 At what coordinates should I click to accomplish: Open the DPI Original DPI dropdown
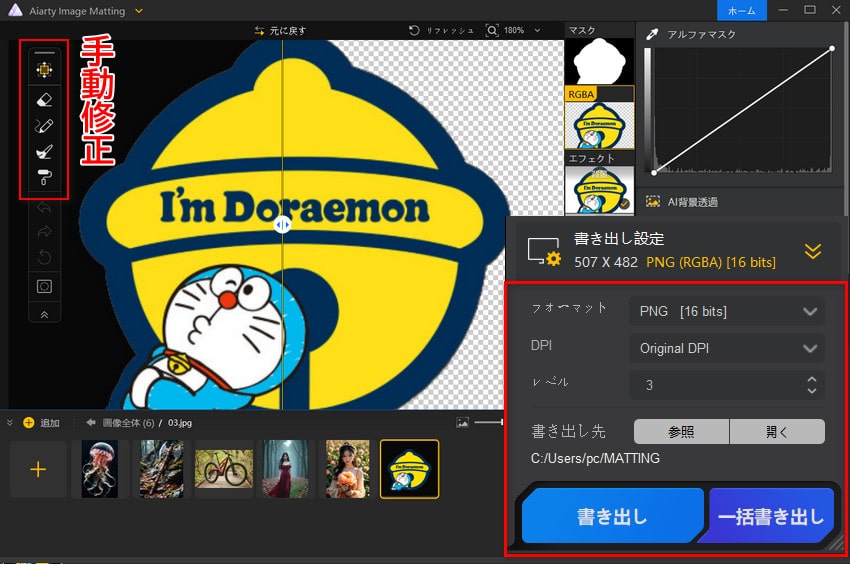(726, 348)
